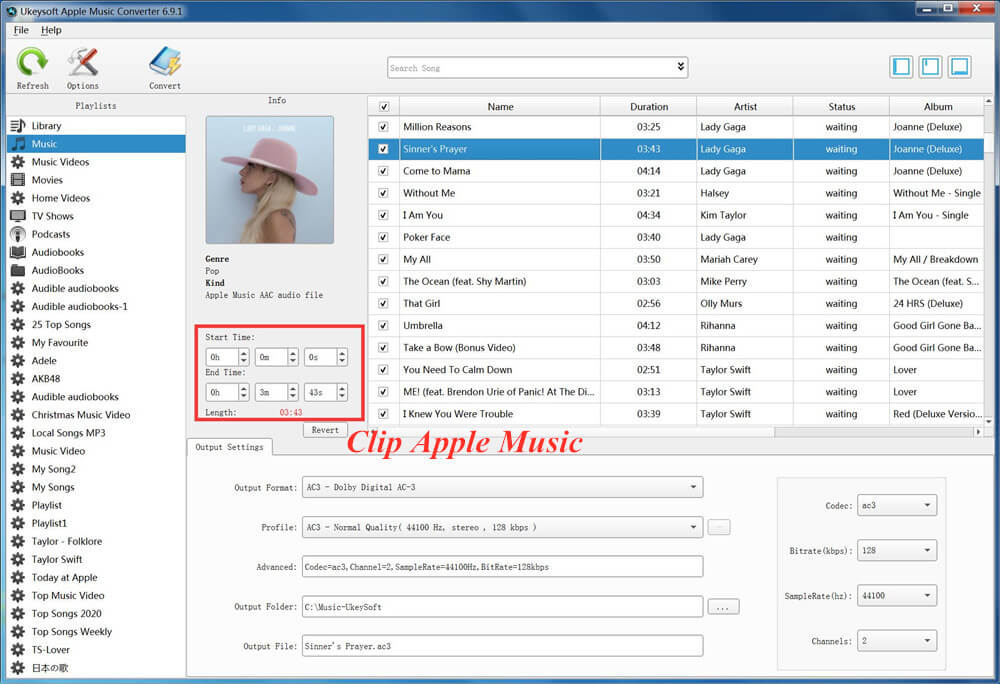
Task: Open the Taylor - Folklore playlist
Action: [67, 541]
